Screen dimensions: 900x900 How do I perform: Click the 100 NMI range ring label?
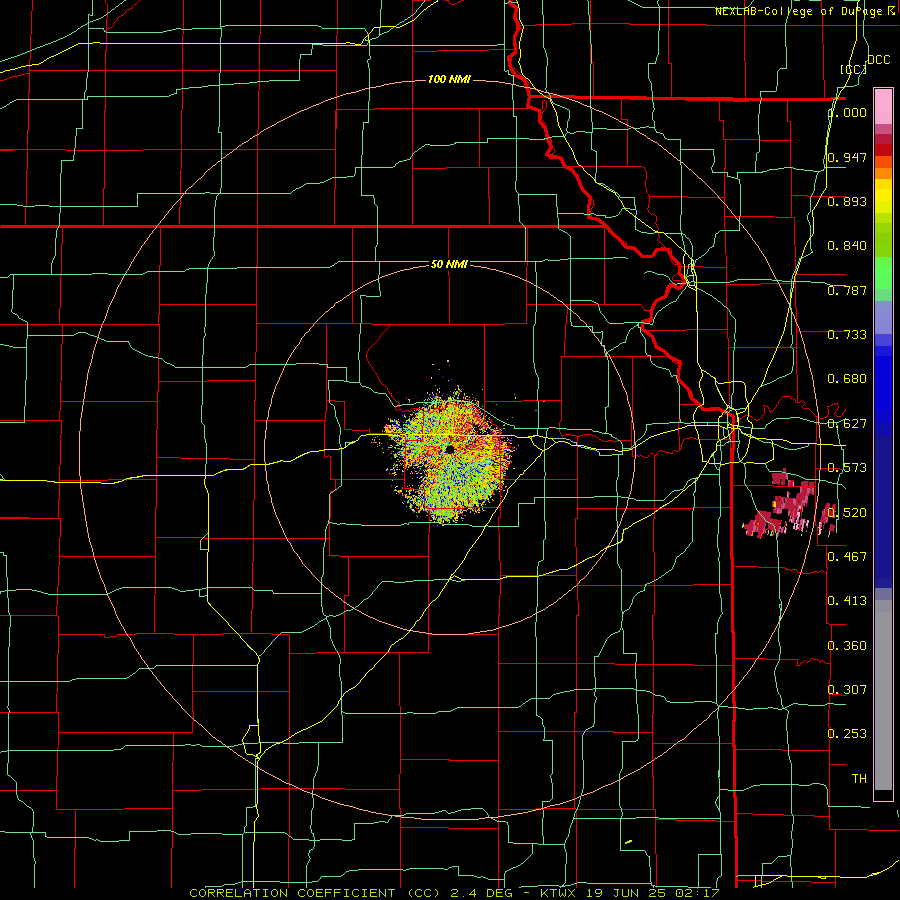coord(449,79)
